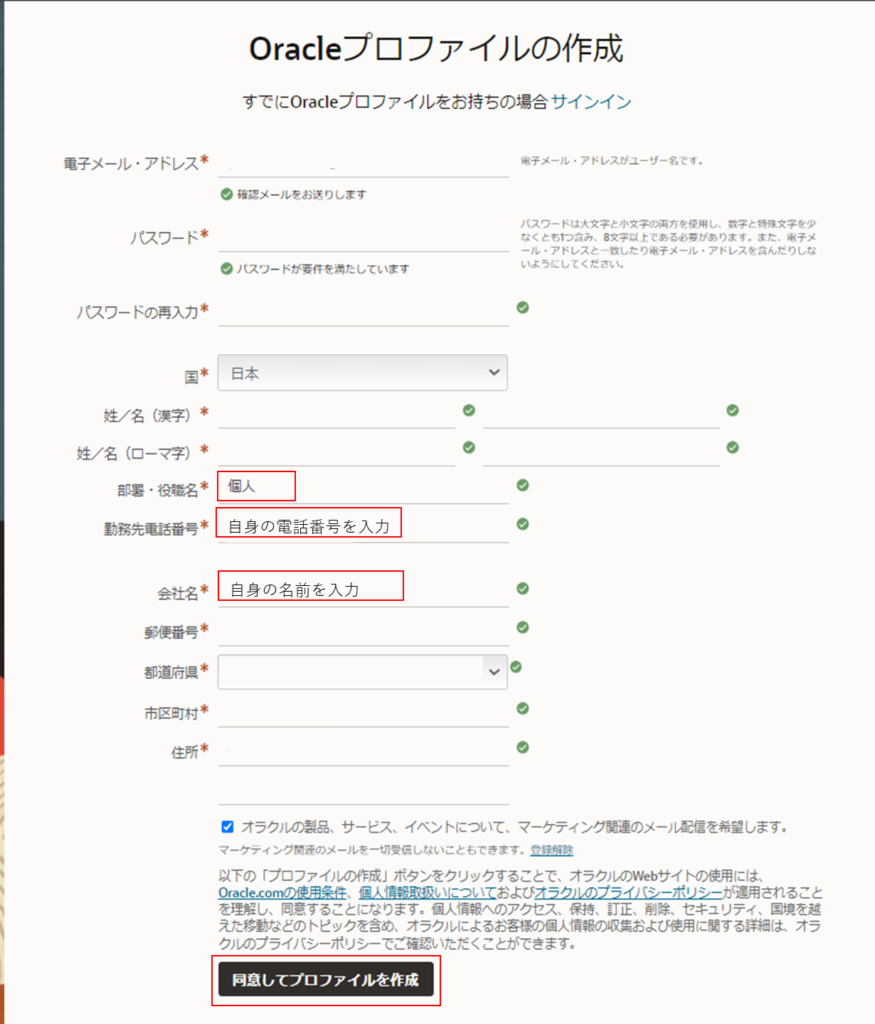The height and width of the screenshot is (1024, 875).
Task: Click the green checkmark beside 会社名 field
Action: [x=521, y=589]
